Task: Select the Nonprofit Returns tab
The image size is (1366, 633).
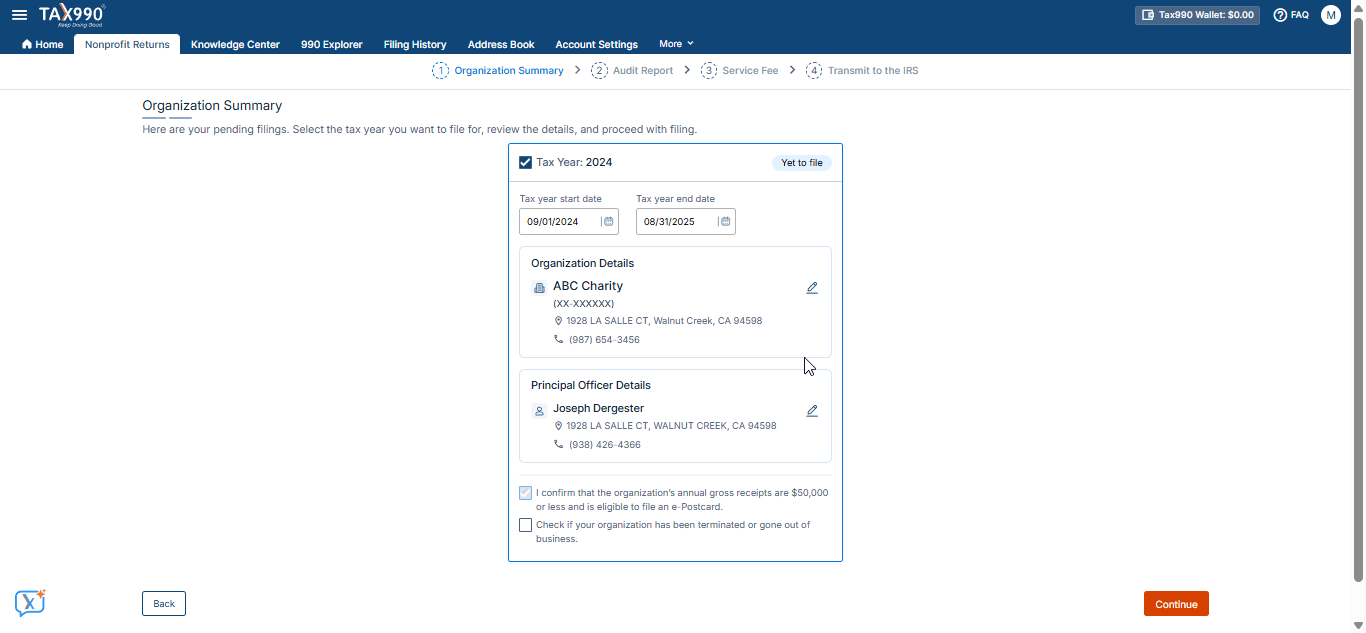Action: coord(127,44)
